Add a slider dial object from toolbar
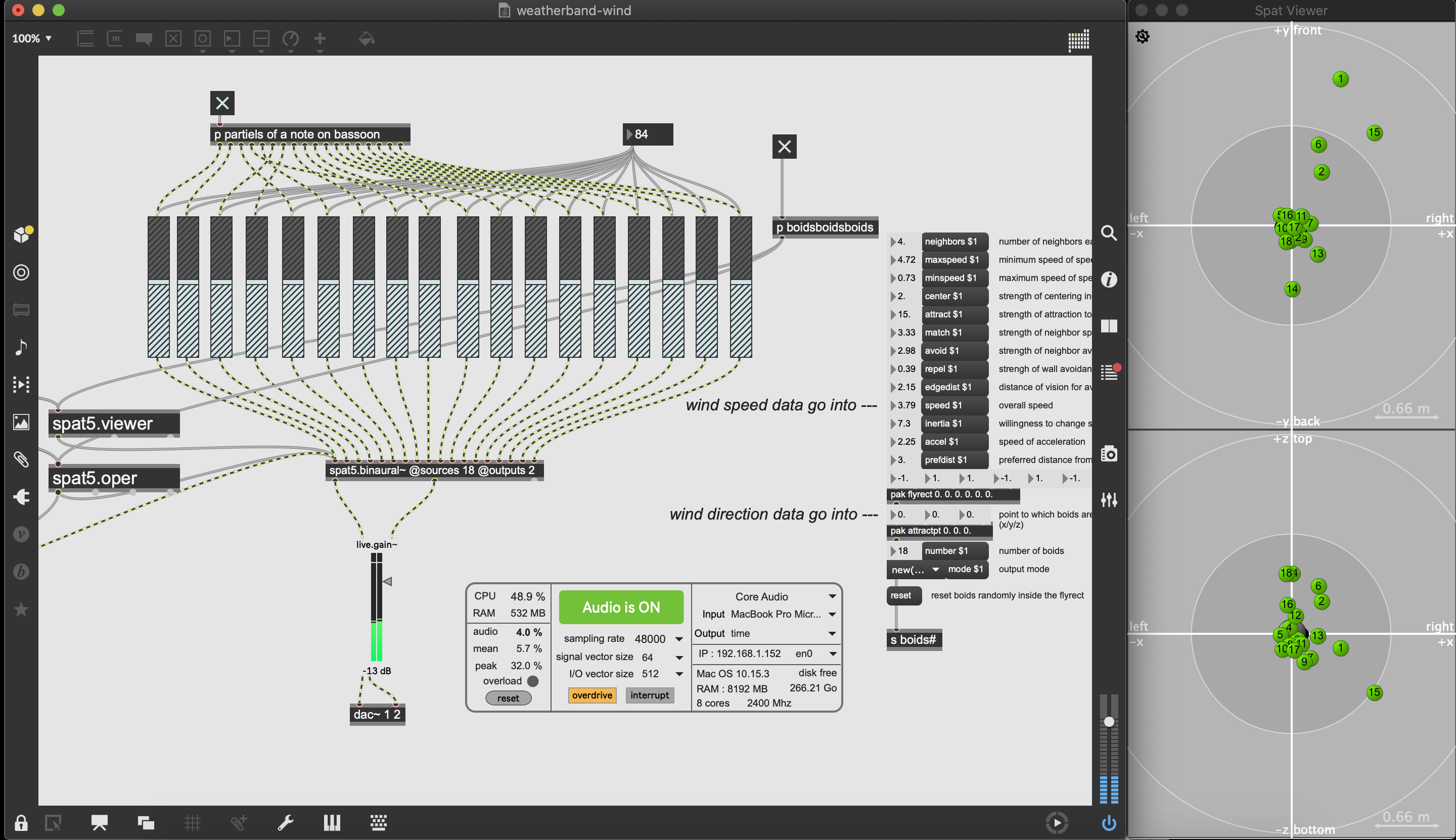Image resolution: width=1456 pixels, height=840 pixels. [x=290, y=38]
